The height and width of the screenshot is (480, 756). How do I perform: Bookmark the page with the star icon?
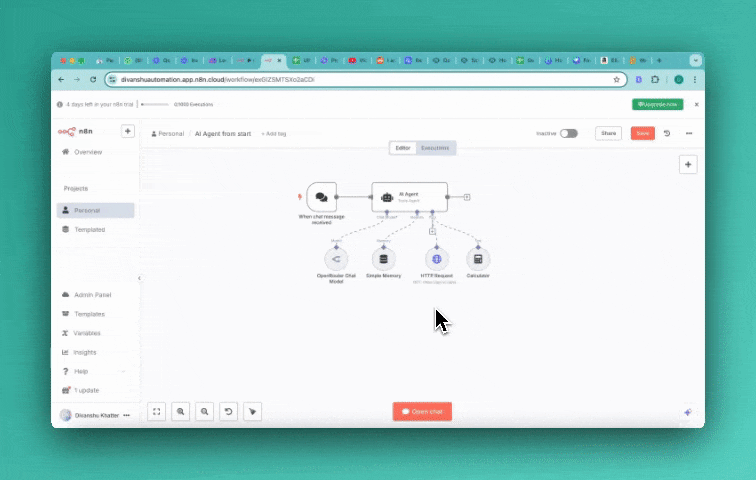pyautogui.click(x=616, y=80)
